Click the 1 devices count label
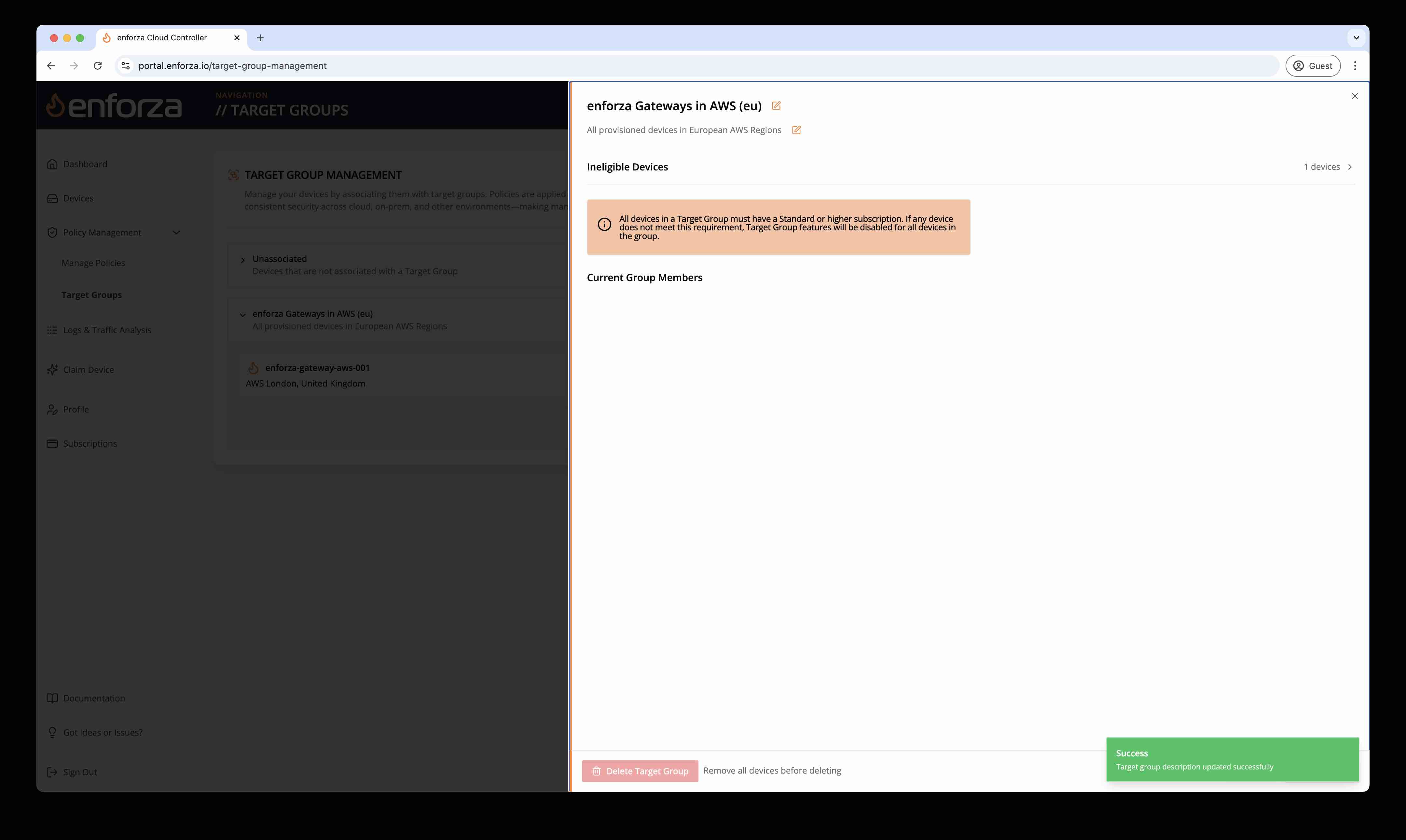1406x840 pixels. [x=1322, y=167]
